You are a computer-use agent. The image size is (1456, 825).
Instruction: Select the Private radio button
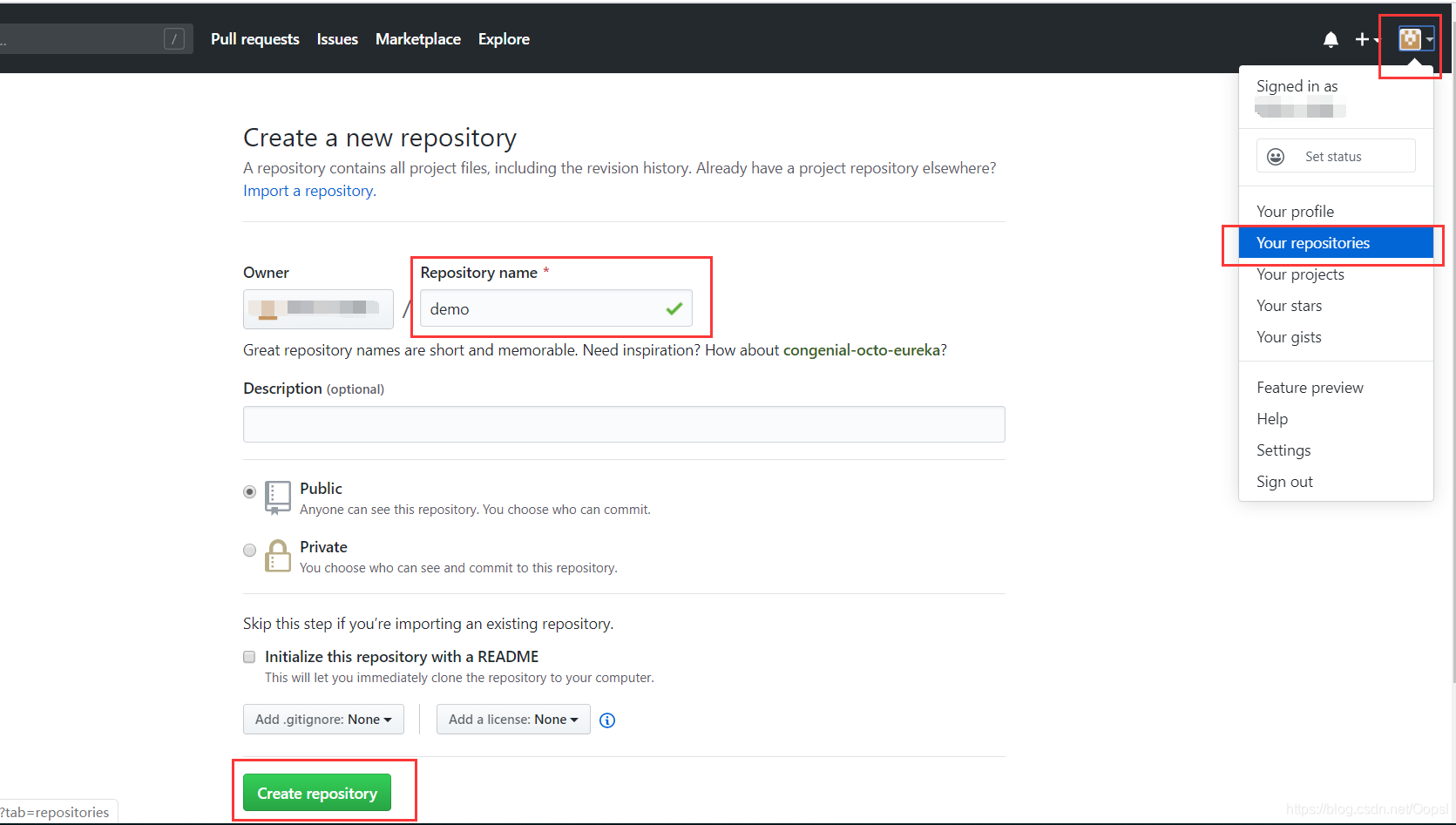(x=250, y=551)
